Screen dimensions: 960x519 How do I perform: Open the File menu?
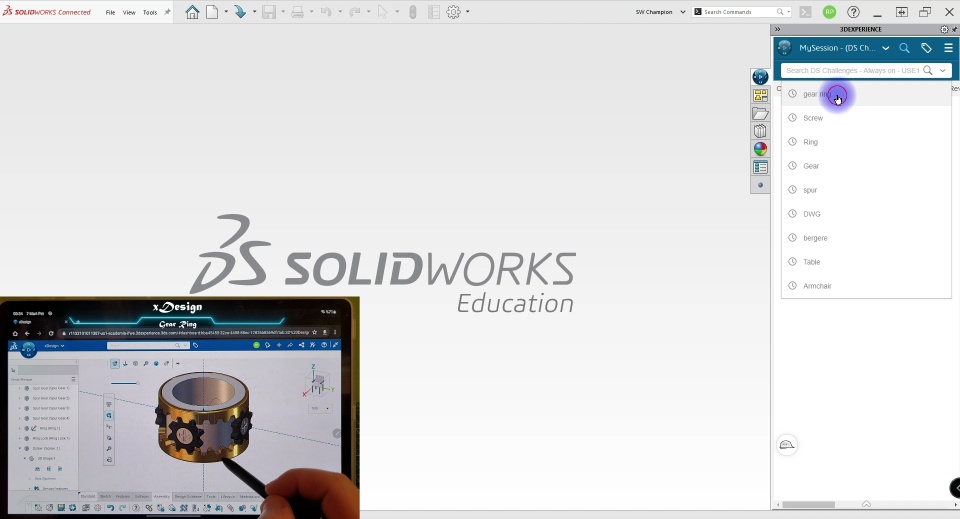pyautogui.click(x=110, y=12)
